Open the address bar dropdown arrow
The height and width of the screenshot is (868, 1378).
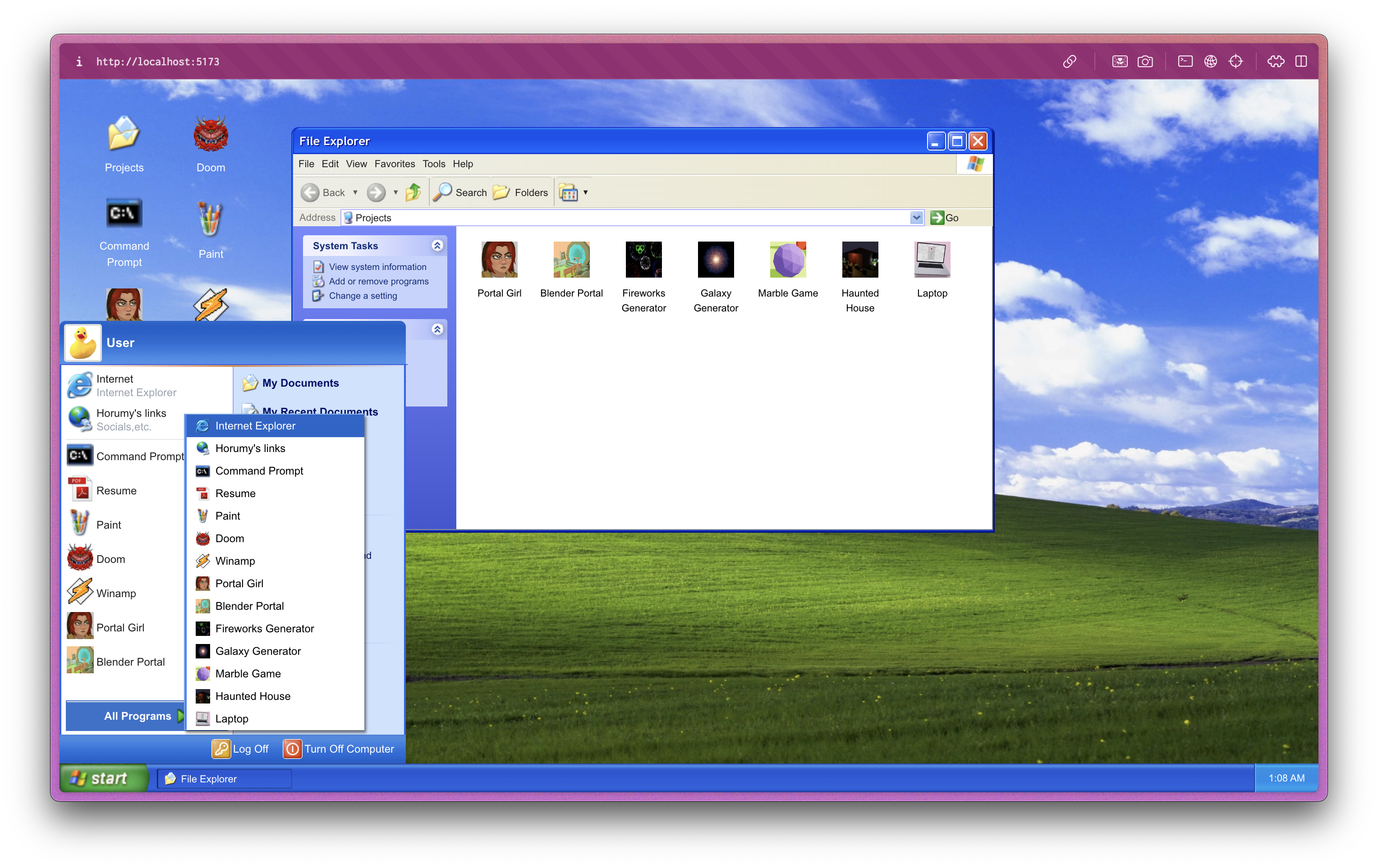[916, 217]
